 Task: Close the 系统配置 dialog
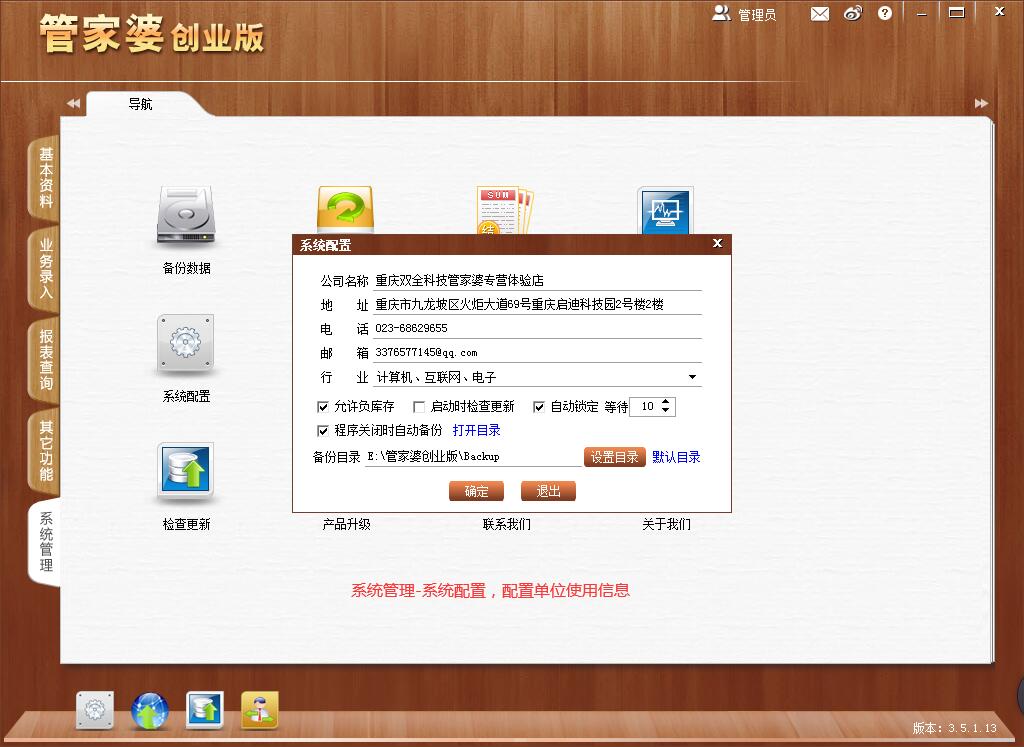pos(717,244)
